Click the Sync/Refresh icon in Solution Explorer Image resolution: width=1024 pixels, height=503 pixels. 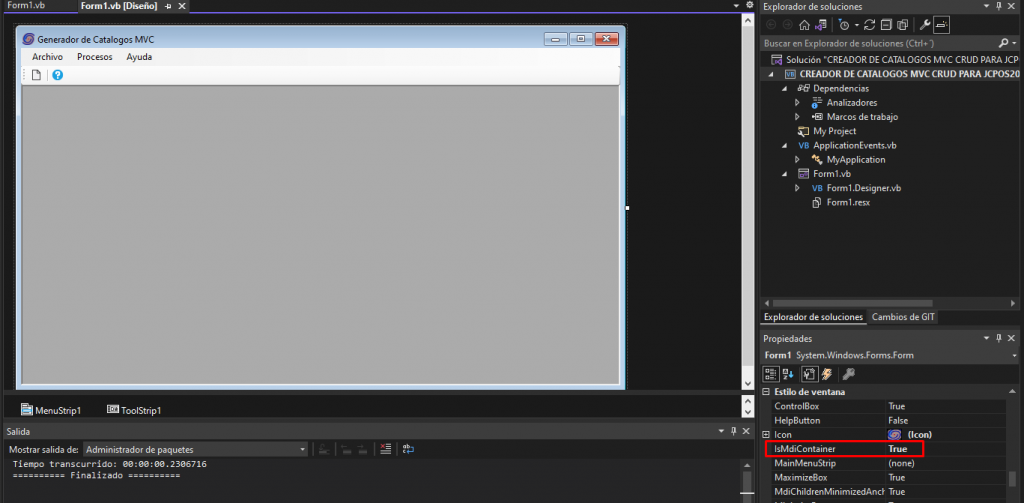tap(869, 25)
